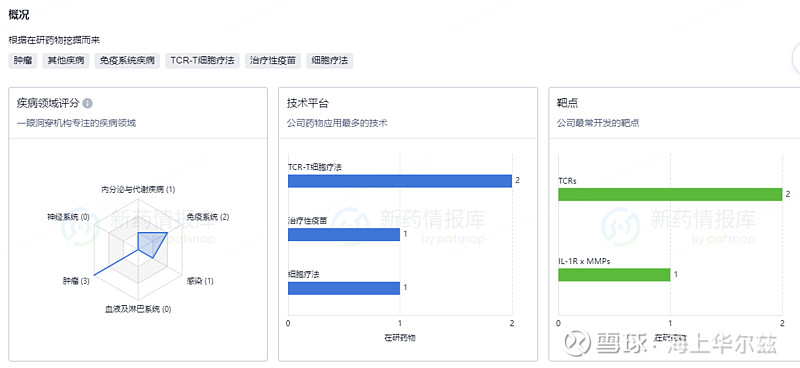Click the 内分泌与代谢疾病 (1) radar label
The width and height of the screenshot is (800, 368).
[x=138, y=189]
